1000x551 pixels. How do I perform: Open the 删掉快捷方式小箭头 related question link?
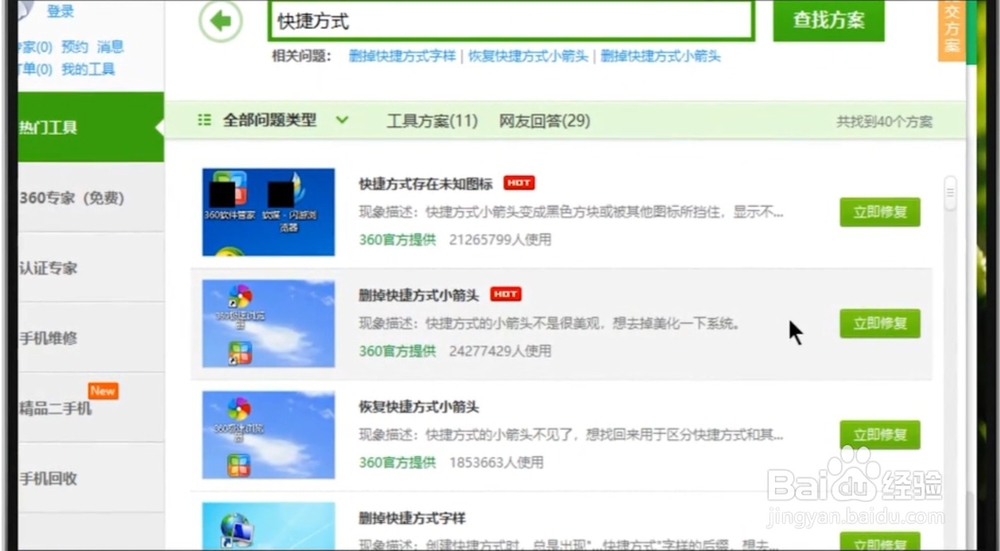[661, 56]
